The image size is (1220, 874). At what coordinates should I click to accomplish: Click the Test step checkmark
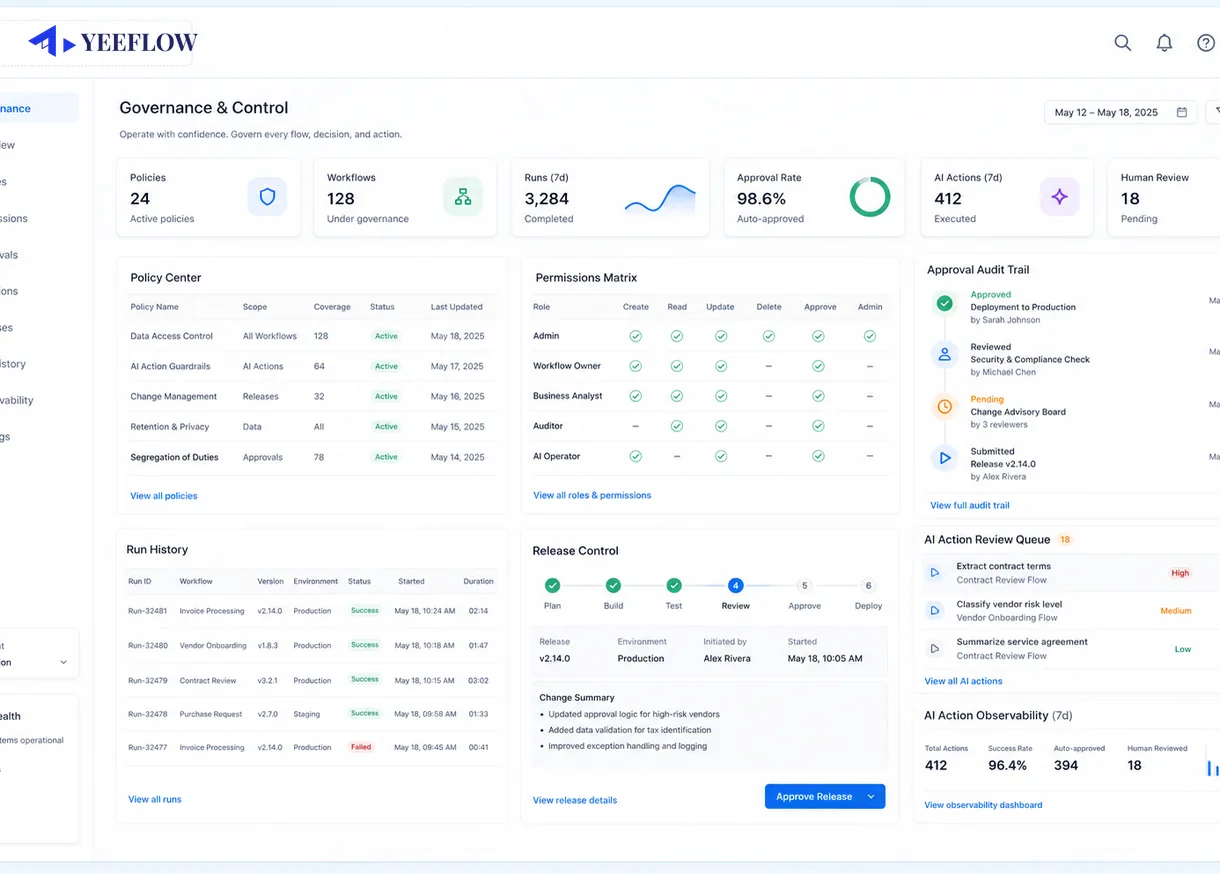674,585
